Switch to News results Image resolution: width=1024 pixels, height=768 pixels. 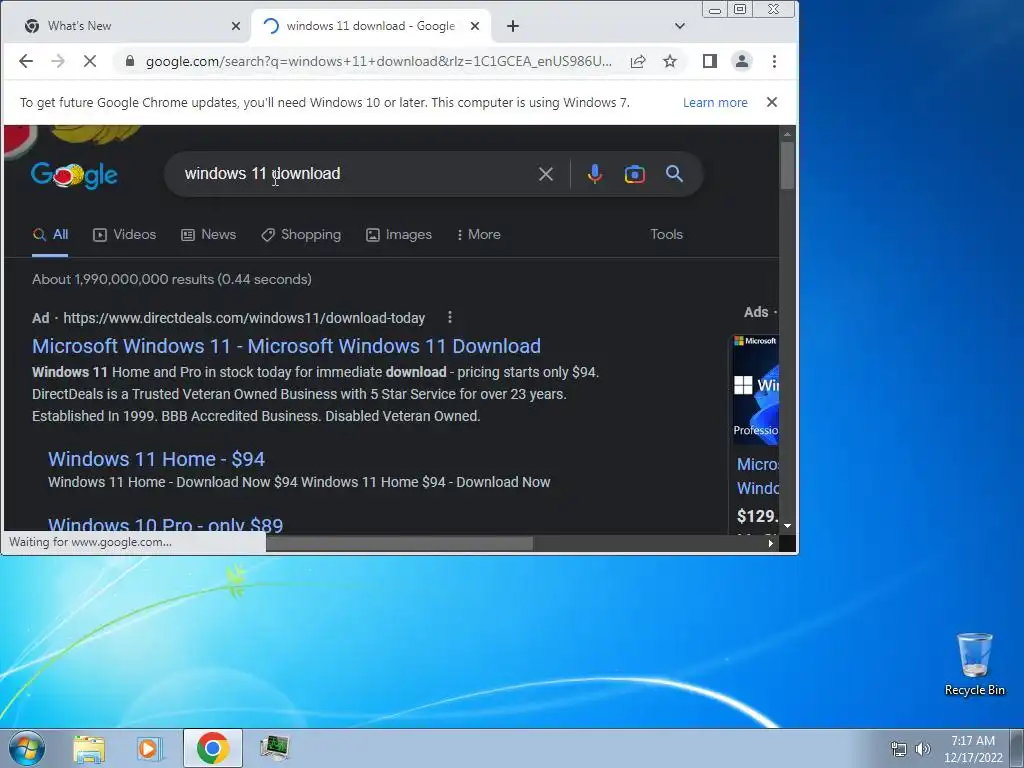(208, 234)
